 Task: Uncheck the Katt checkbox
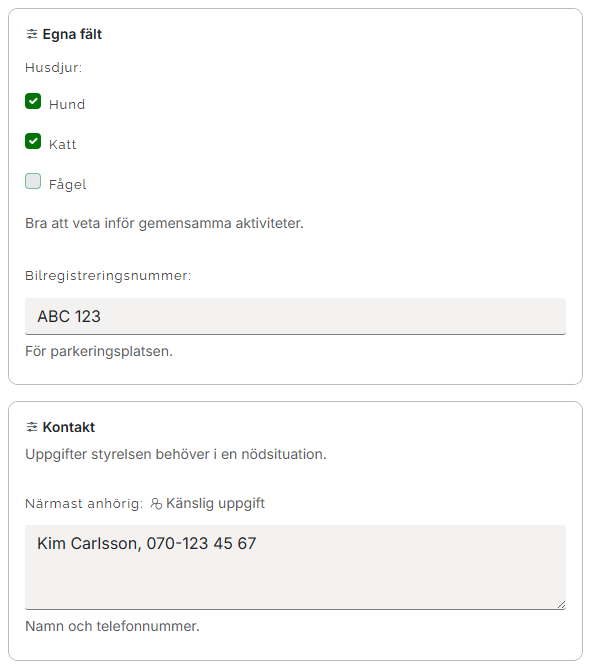33,141
